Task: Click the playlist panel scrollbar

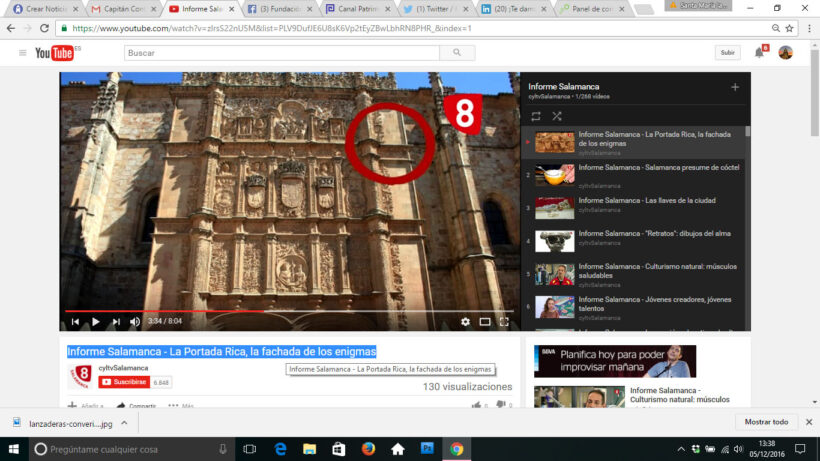Action: tap(747, 131)
